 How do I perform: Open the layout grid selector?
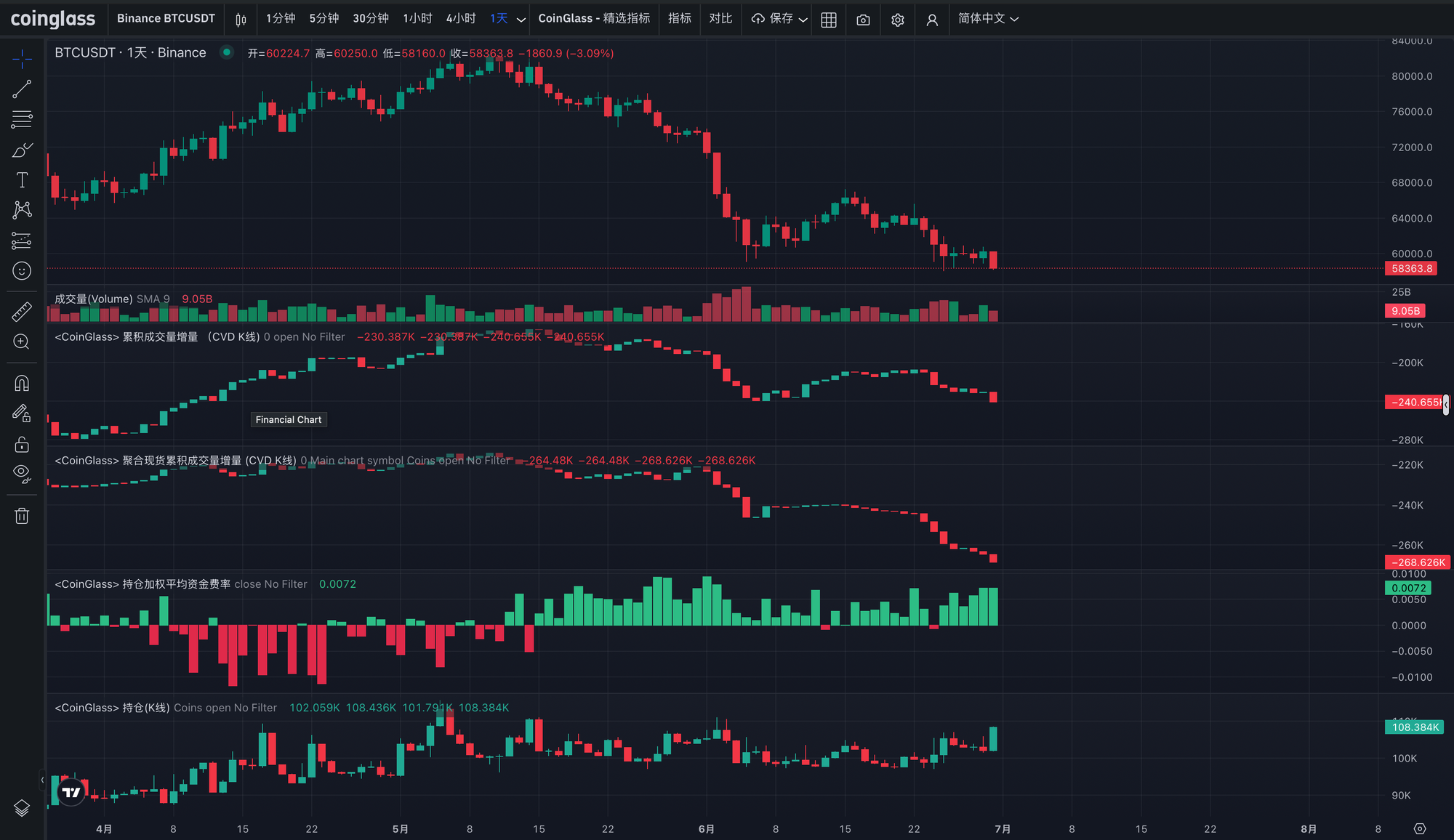click(829, 20)
